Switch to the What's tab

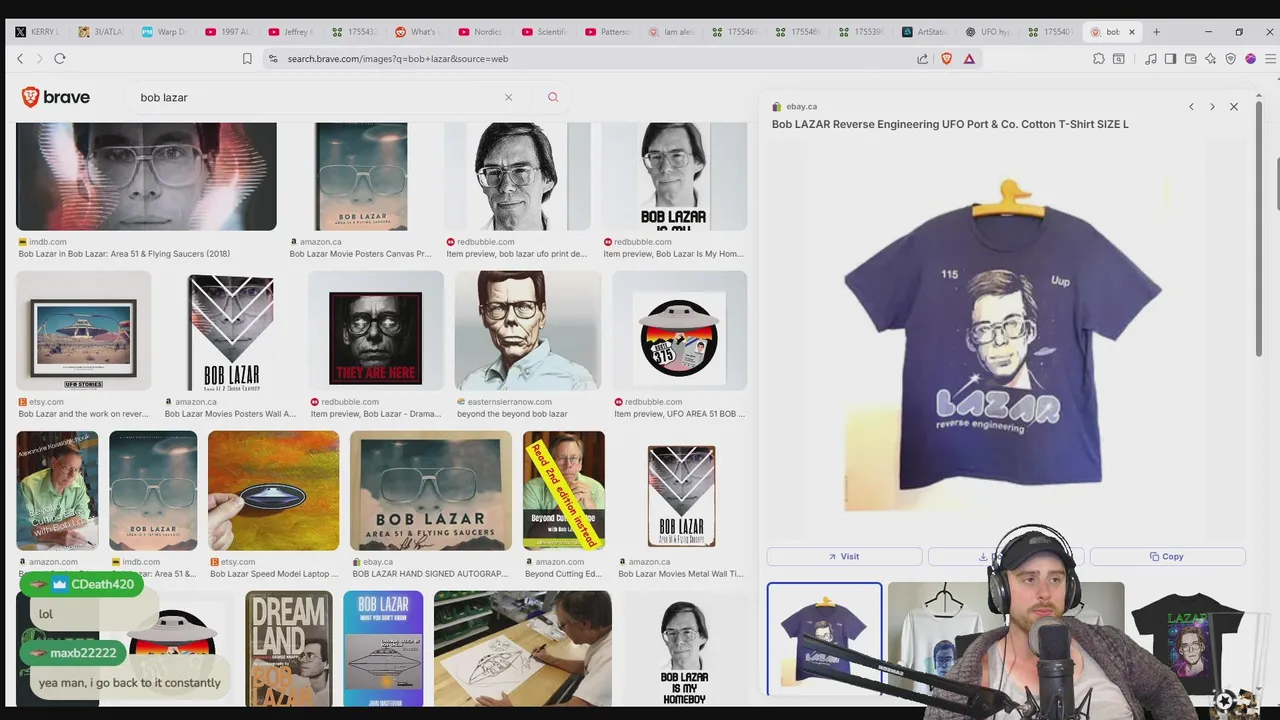click(x=417, y=32)
